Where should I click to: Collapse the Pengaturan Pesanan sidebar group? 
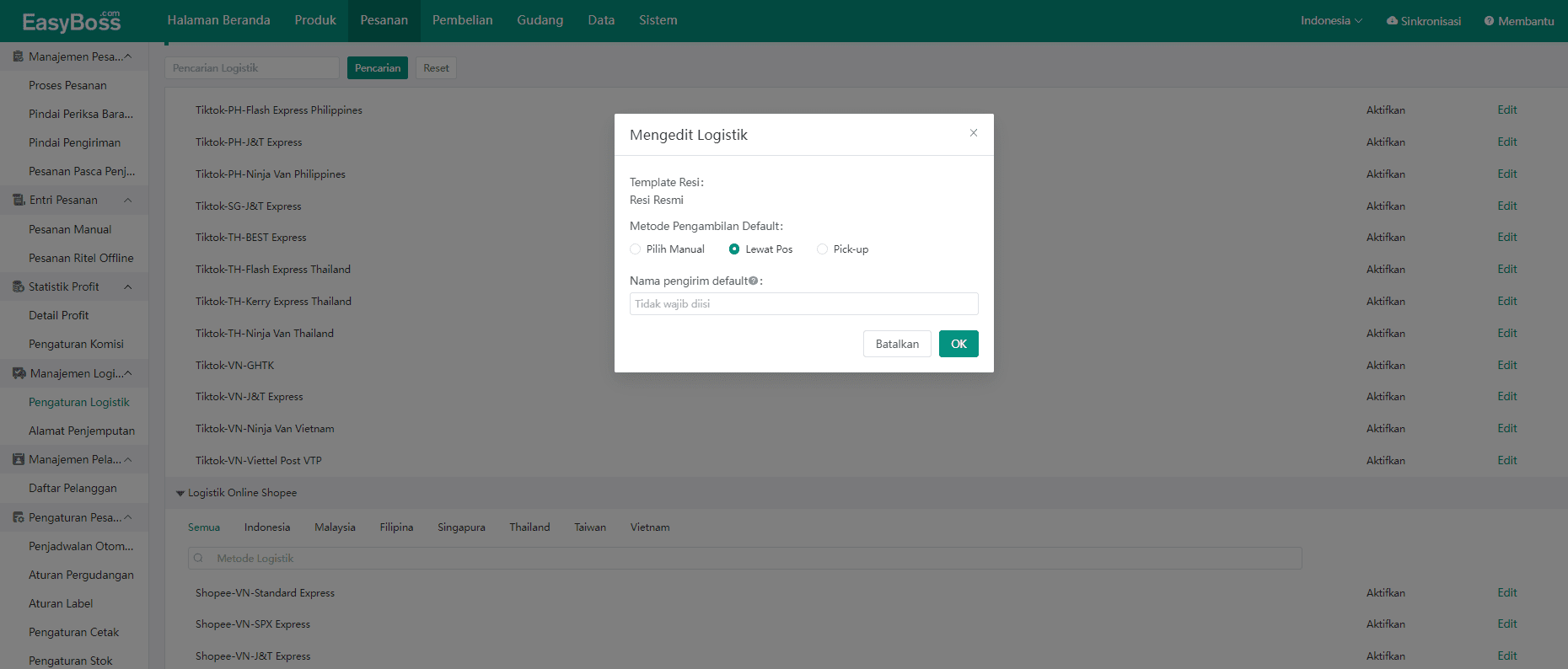click(128, 517)
